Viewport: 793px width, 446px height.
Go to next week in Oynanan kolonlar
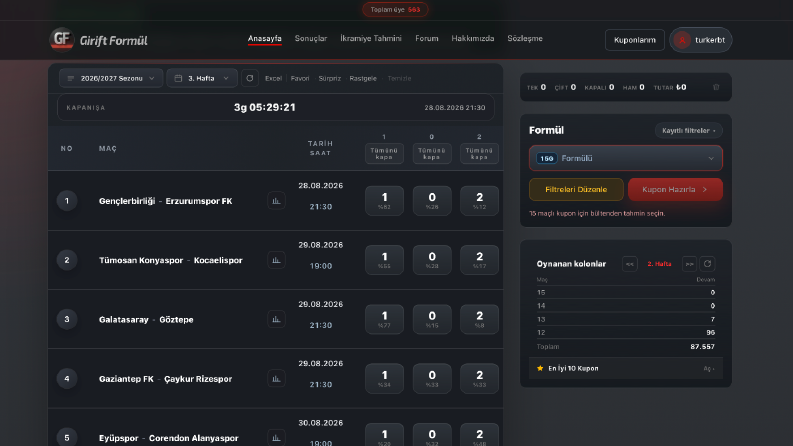tap(689, 264)
